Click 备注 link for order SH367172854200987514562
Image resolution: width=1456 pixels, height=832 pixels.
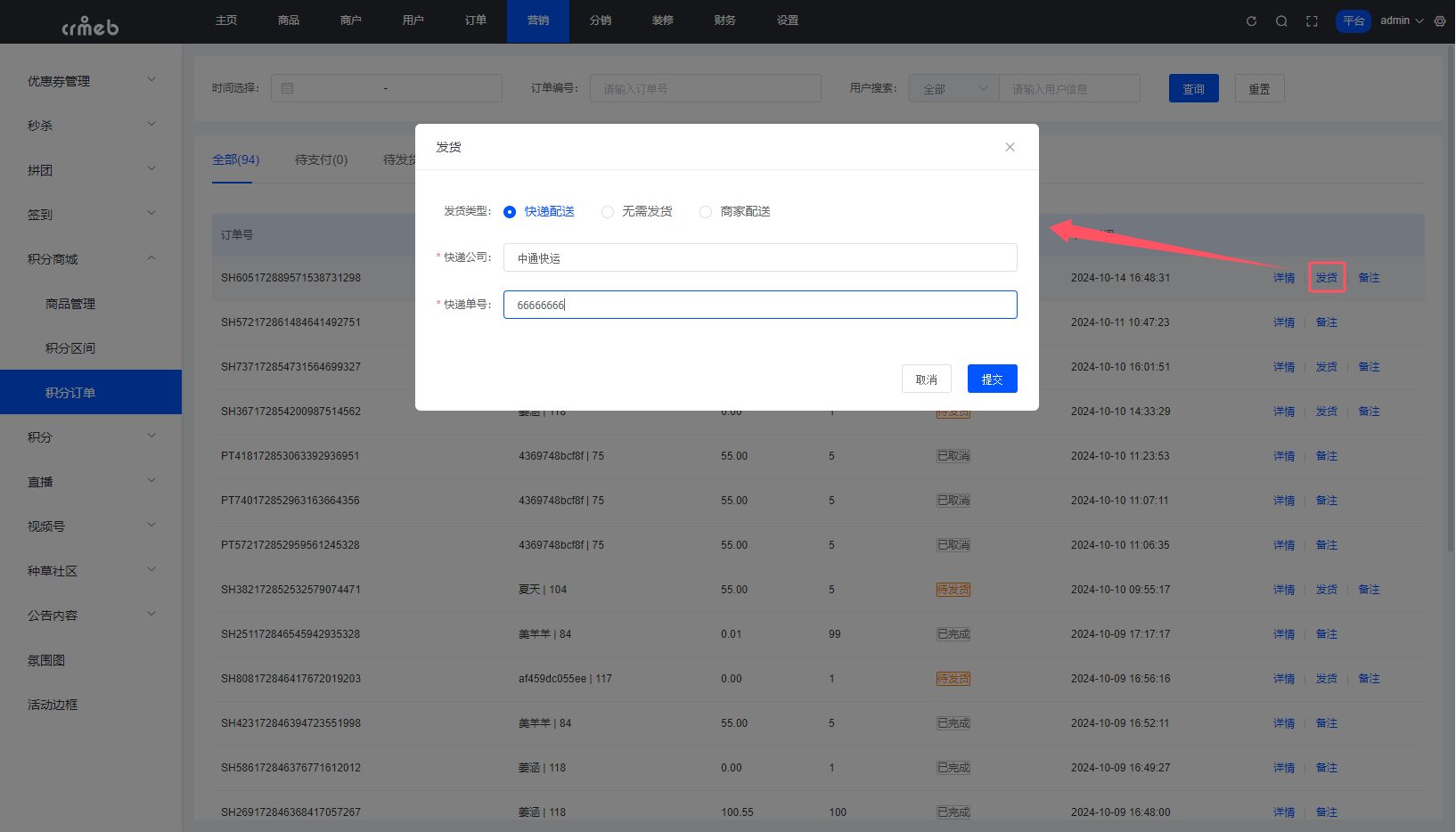(x=1370, y=412)
